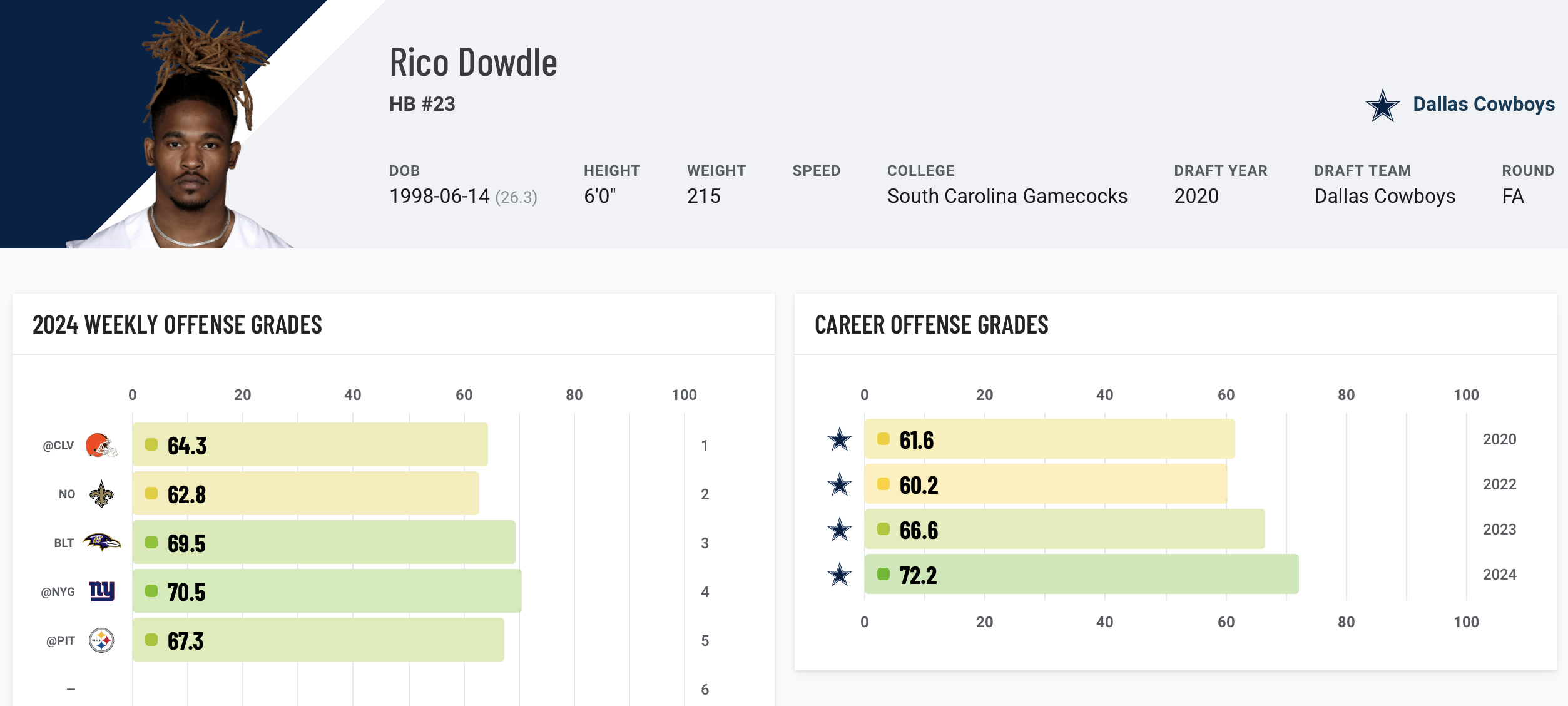Viewport: 1568px width, 706px height.
Task: Click the Cowboys star beside the 2022 bar
Action: (x=839, y=484)
